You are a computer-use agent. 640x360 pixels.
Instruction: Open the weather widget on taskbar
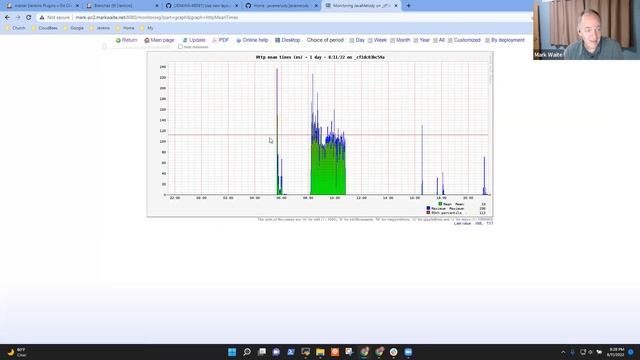click(x=17, y=352)
